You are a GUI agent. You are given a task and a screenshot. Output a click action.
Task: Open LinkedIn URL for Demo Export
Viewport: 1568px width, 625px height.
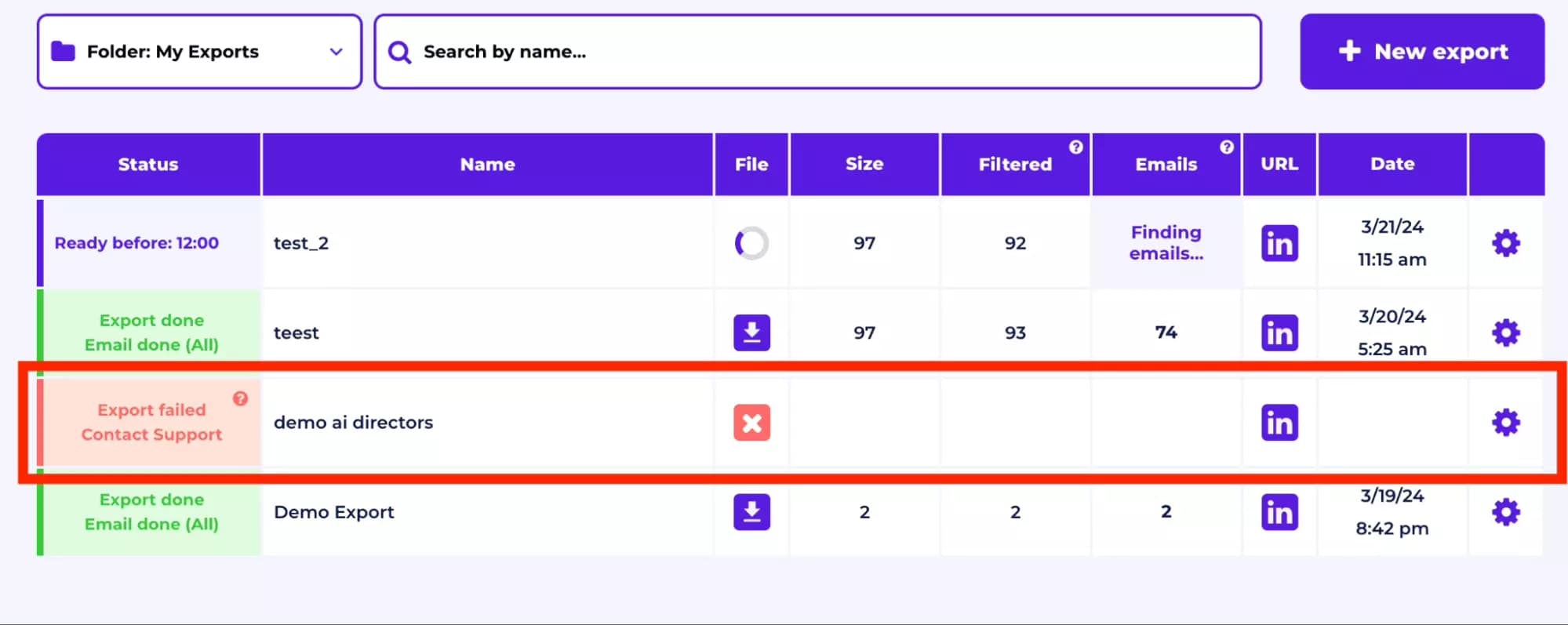[1279, 512]
